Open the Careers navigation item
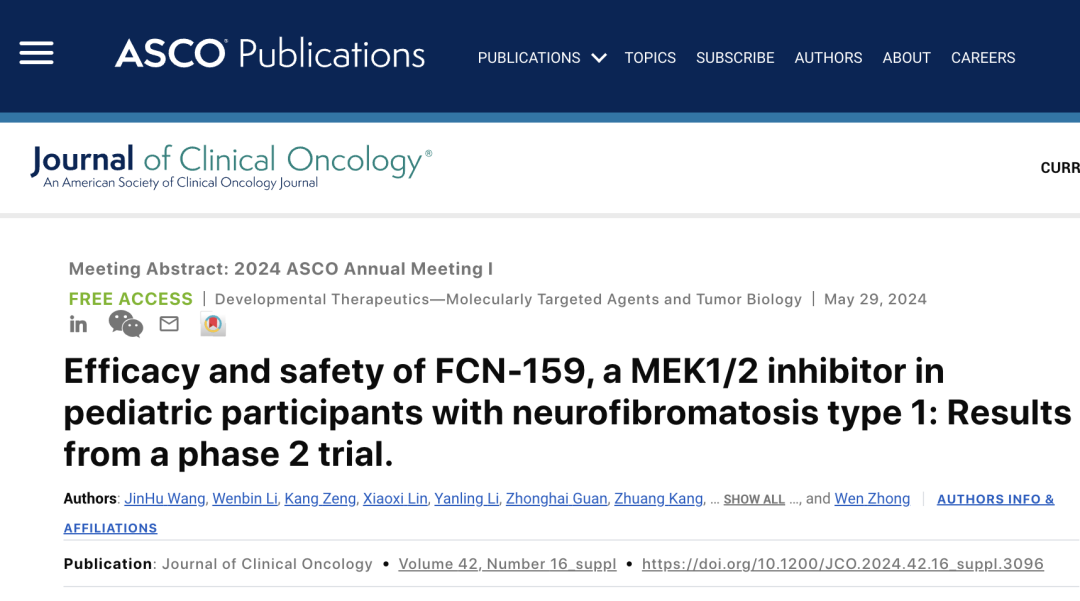The height and width of the screenshot is (601, 1080). tap(983, 58)
